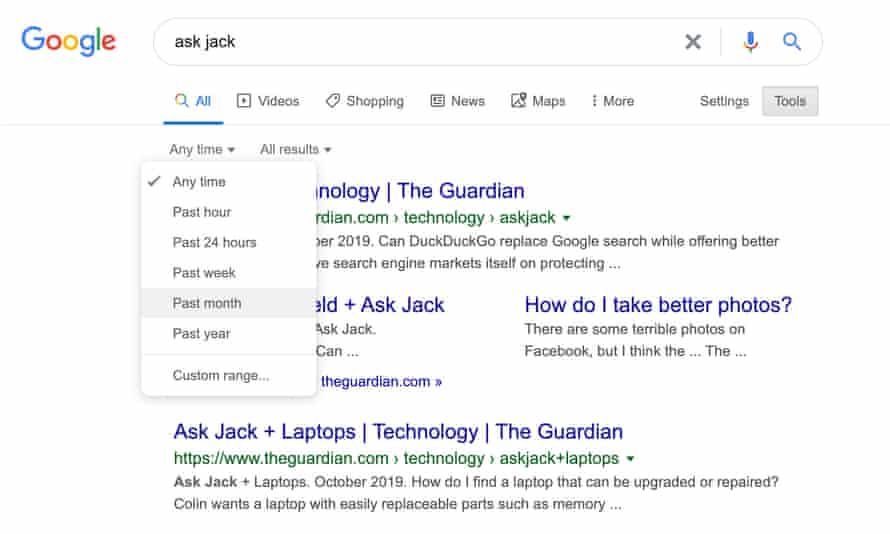
Task: Open the News results tab
Action: pos(457,101)
